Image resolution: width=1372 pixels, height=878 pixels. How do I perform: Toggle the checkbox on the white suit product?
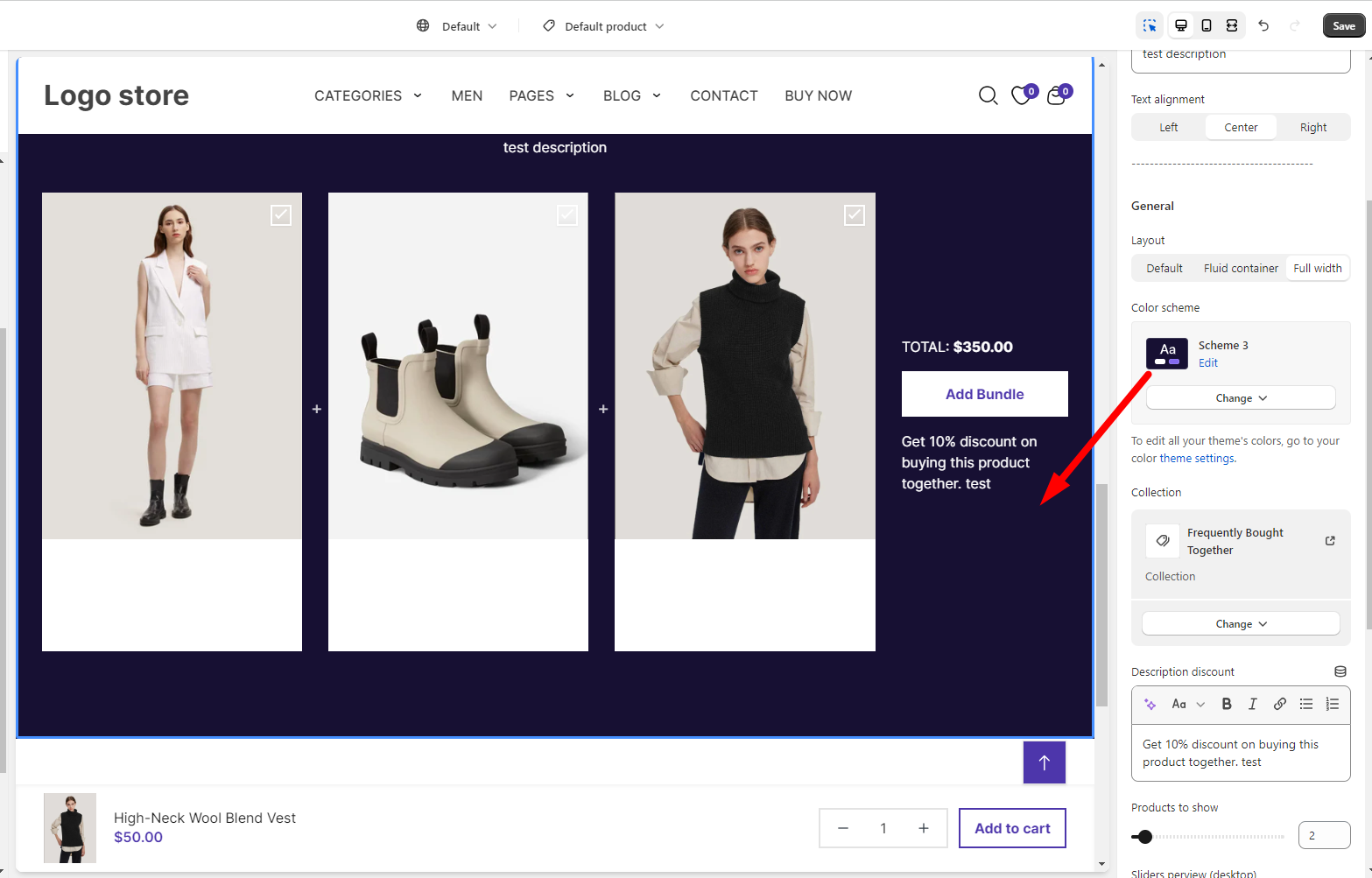(281, 214)
